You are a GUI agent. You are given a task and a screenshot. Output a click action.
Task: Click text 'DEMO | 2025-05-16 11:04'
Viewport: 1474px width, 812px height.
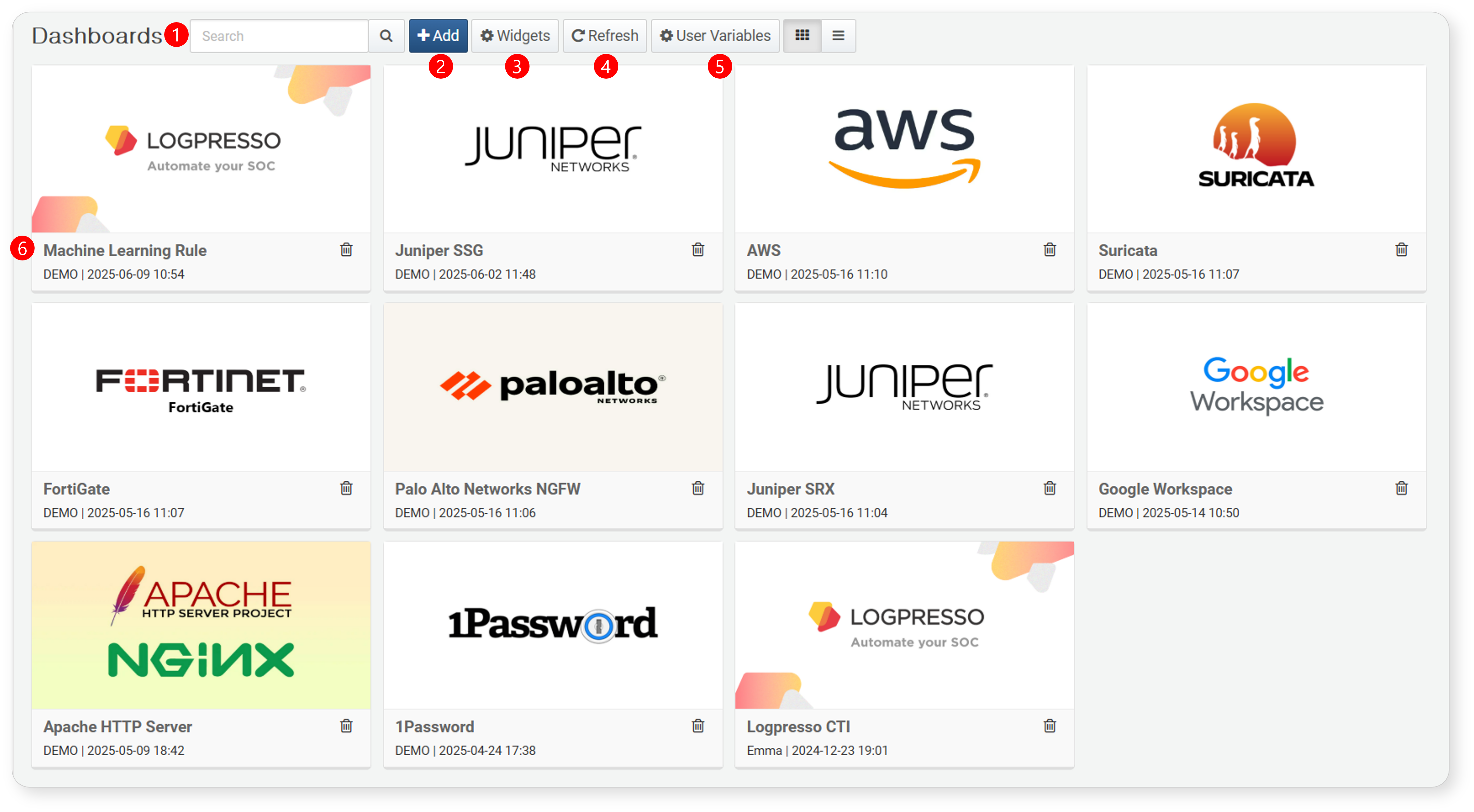pyautogui.click(x=817, y=513)
